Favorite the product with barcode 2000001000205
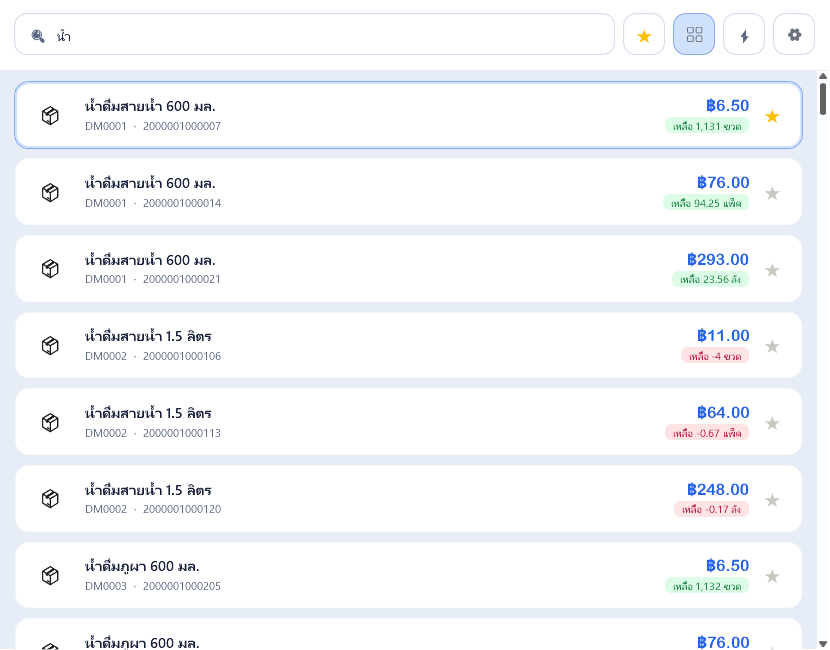The image size is (830, 650). click(x=772, y=576)
